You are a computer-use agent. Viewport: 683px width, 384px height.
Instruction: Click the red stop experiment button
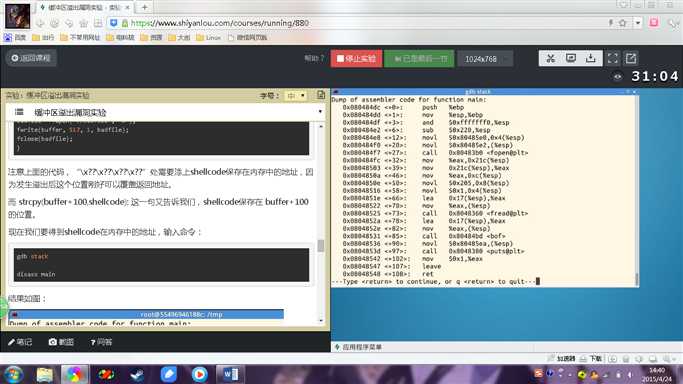(x=356, y=59)
